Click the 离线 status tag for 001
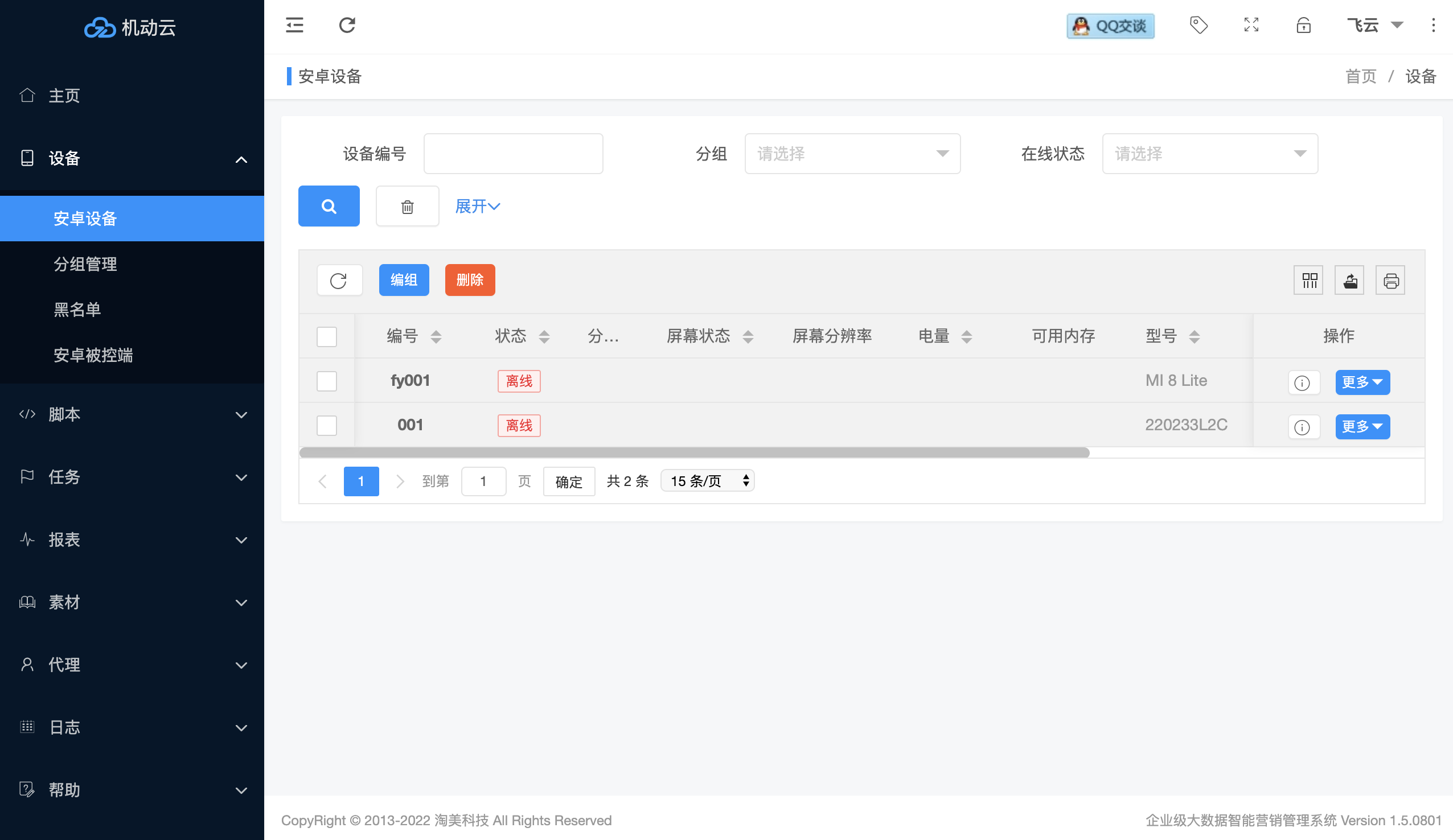This screenshot has height=840, width=1453. [519, 426]
